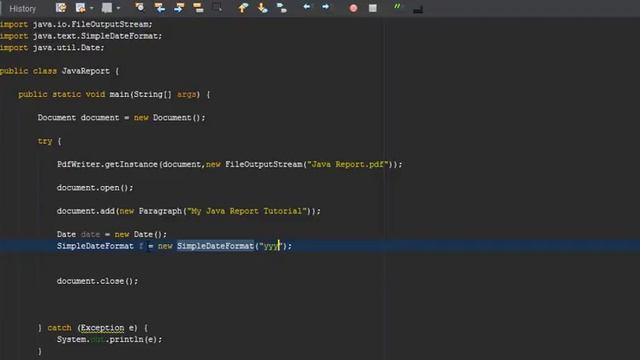Click the SimpleDateFormat import line
640x360 pixels.
click(81, 36)
